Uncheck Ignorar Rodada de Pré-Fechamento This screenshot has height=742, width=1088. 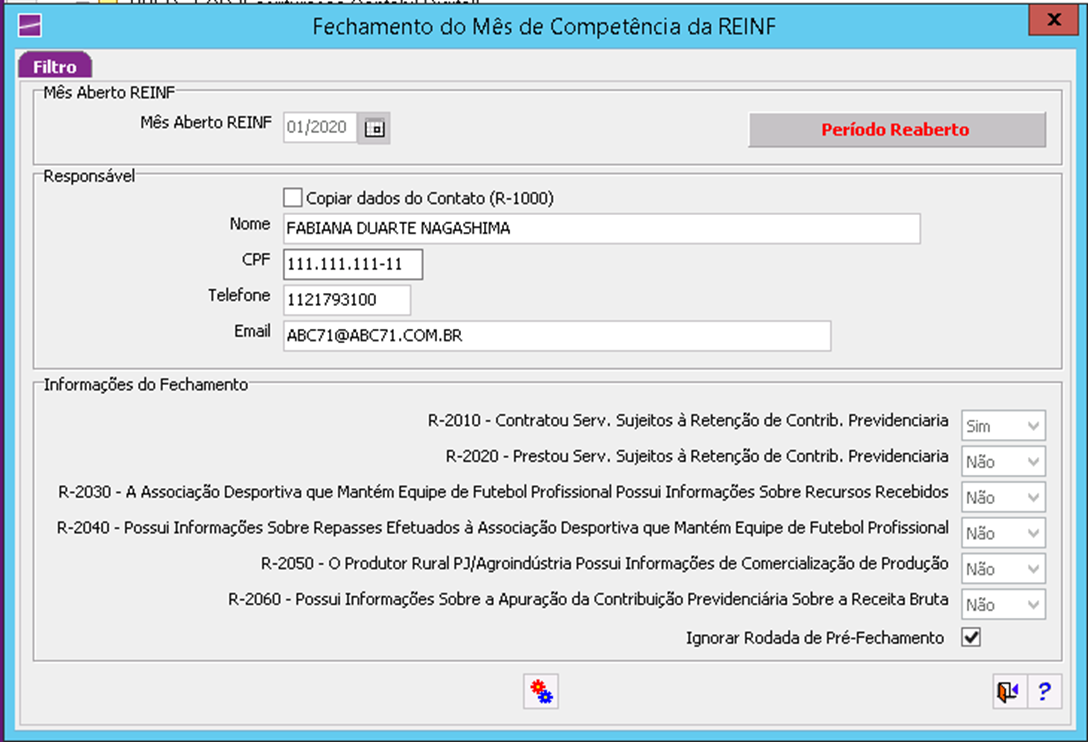pyautogui.click(x=969, y=636)
